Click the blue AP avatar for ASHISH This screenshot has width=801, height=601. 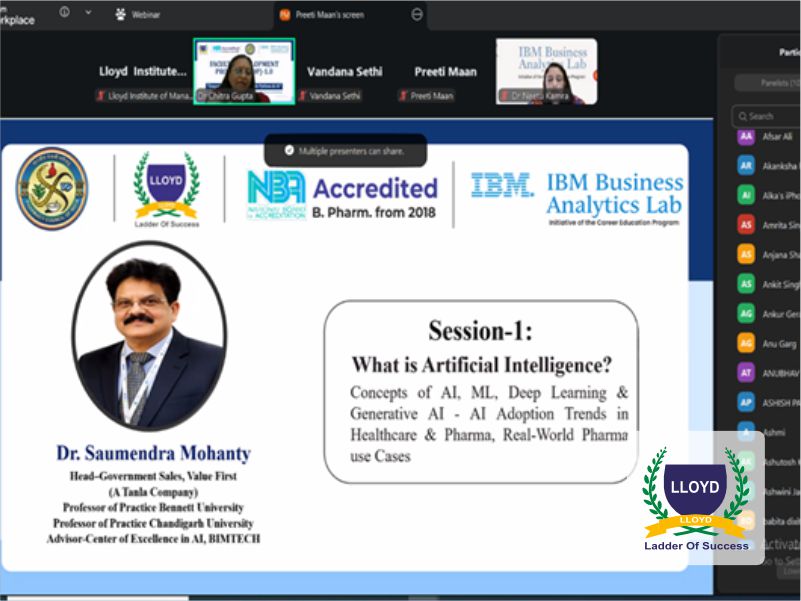click(x=746, y=403)
